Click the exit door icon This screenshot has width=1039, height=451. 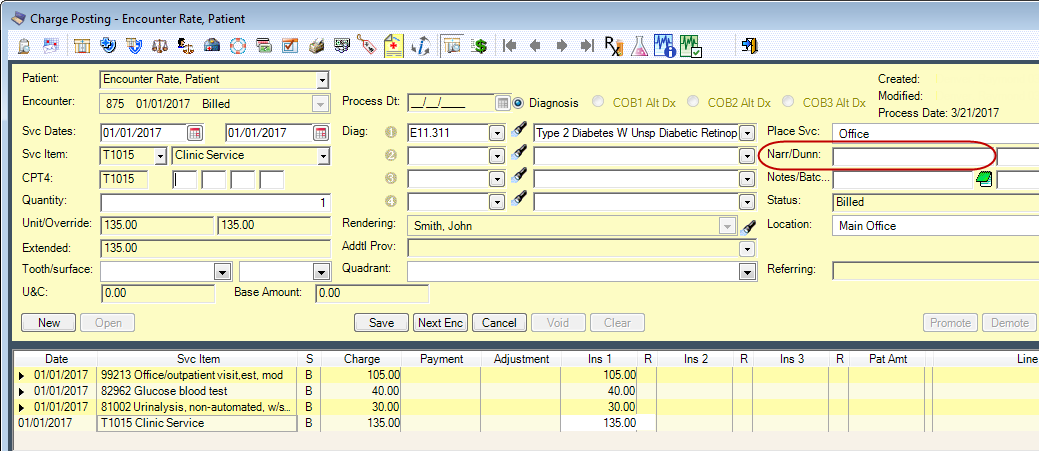(750, 46)
